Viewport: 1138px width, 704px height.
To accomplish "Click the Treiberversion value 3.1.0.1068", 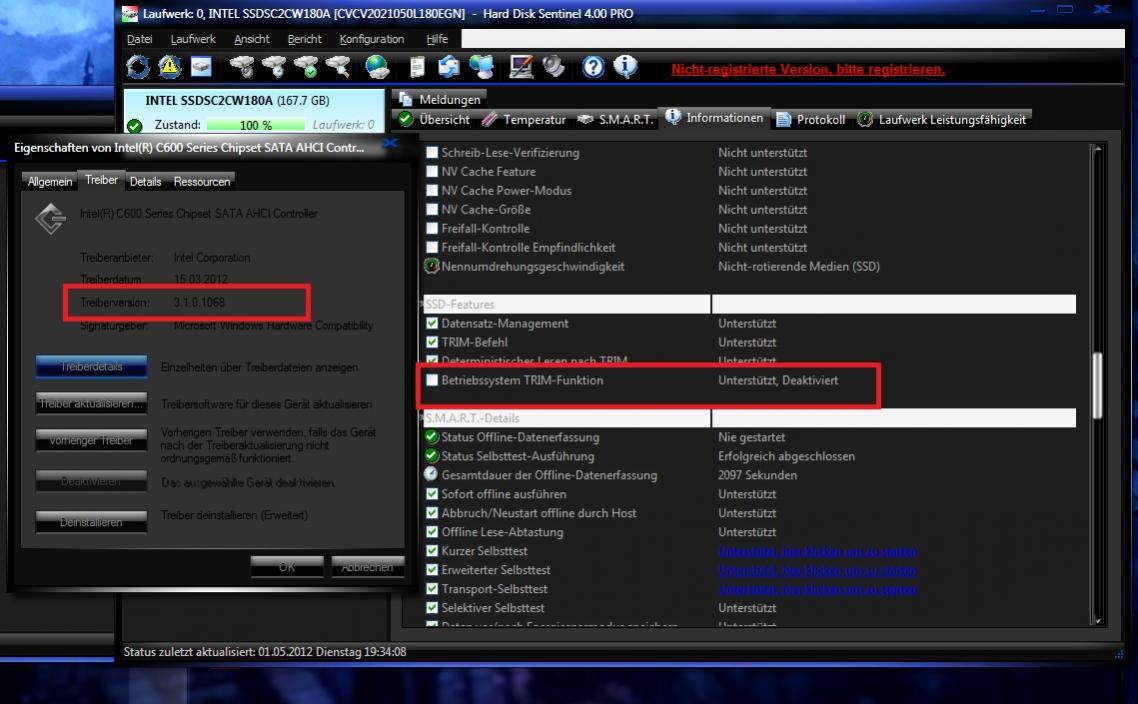I will [199, 302].
